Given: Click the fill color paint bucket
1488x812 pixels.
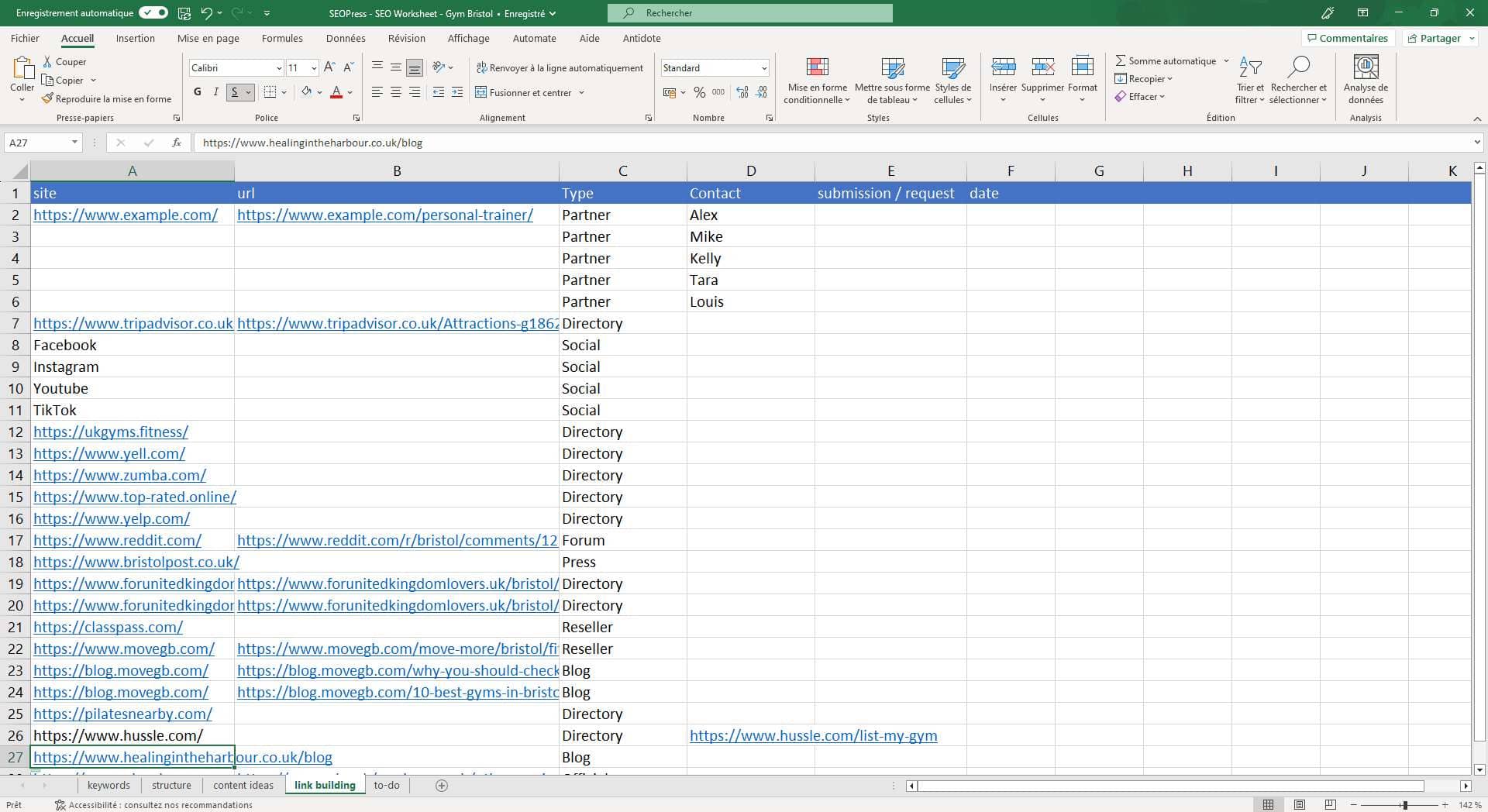Looking at the screenshot, I should [306, 92].
